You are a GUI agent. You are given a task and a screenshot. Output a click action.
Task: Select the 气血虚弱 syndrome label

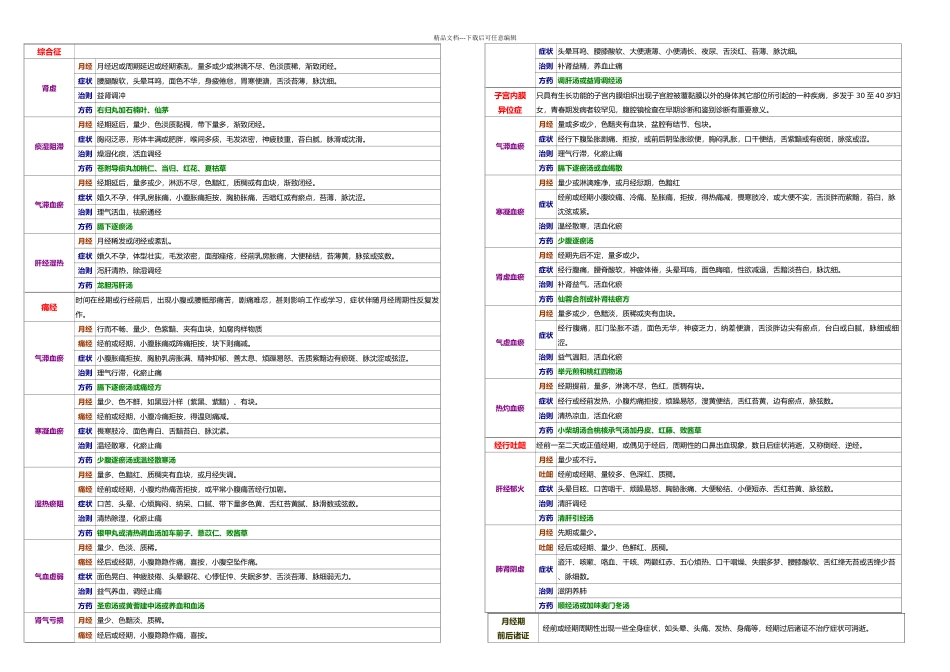coord(49,577)
